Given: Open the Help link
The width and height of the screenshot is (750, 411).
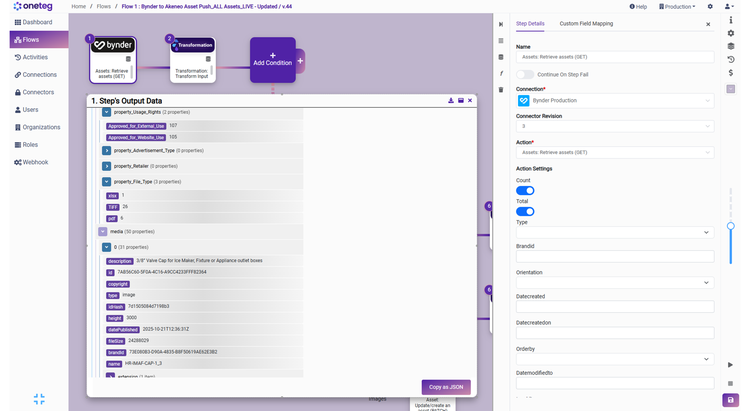Looking at the screenshot, I should coord(638,7).
